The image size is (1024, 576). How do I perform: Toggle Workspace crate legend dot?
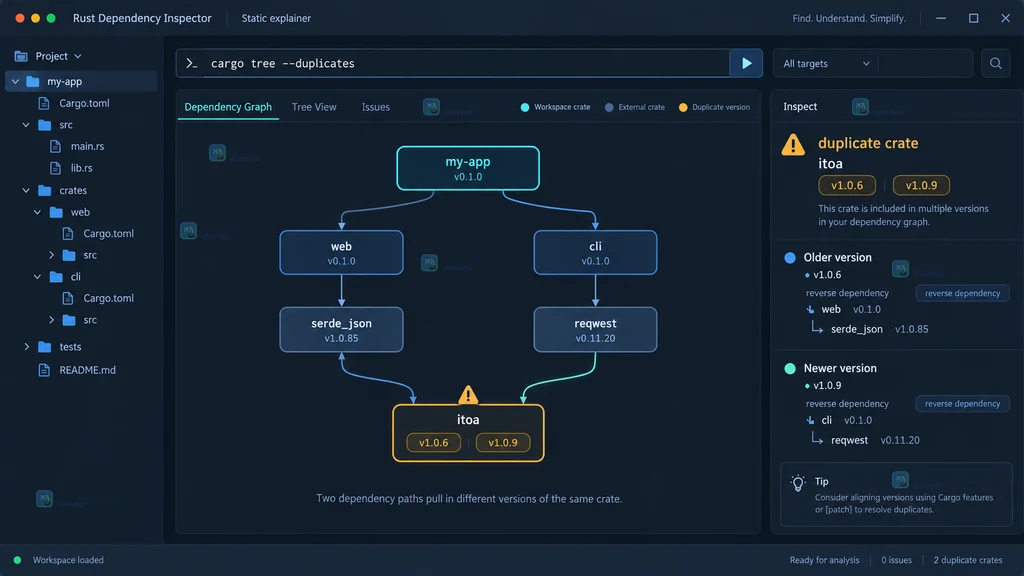click(524, 107)
